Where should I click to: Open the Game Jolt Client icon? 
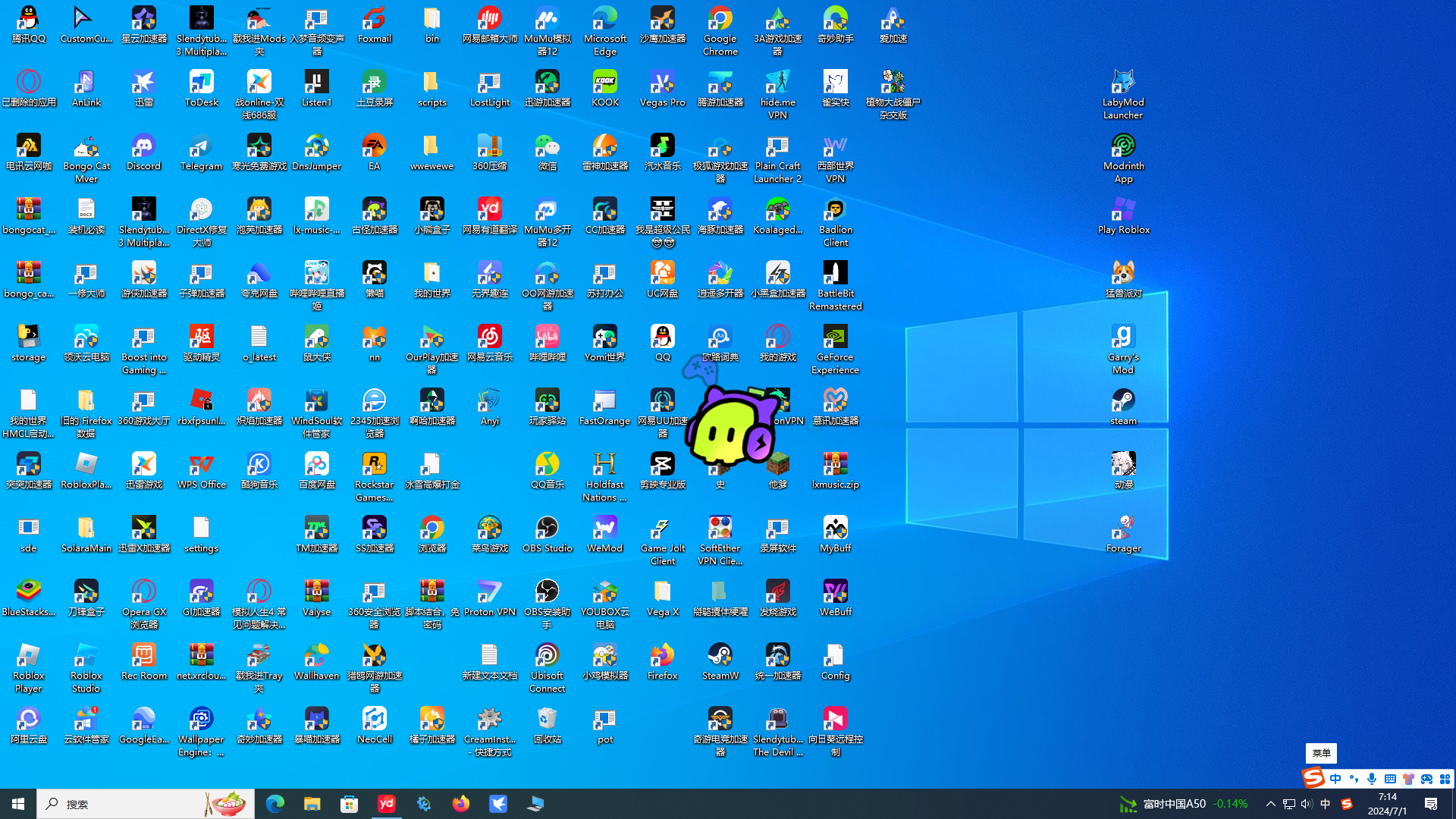(662, 541)
